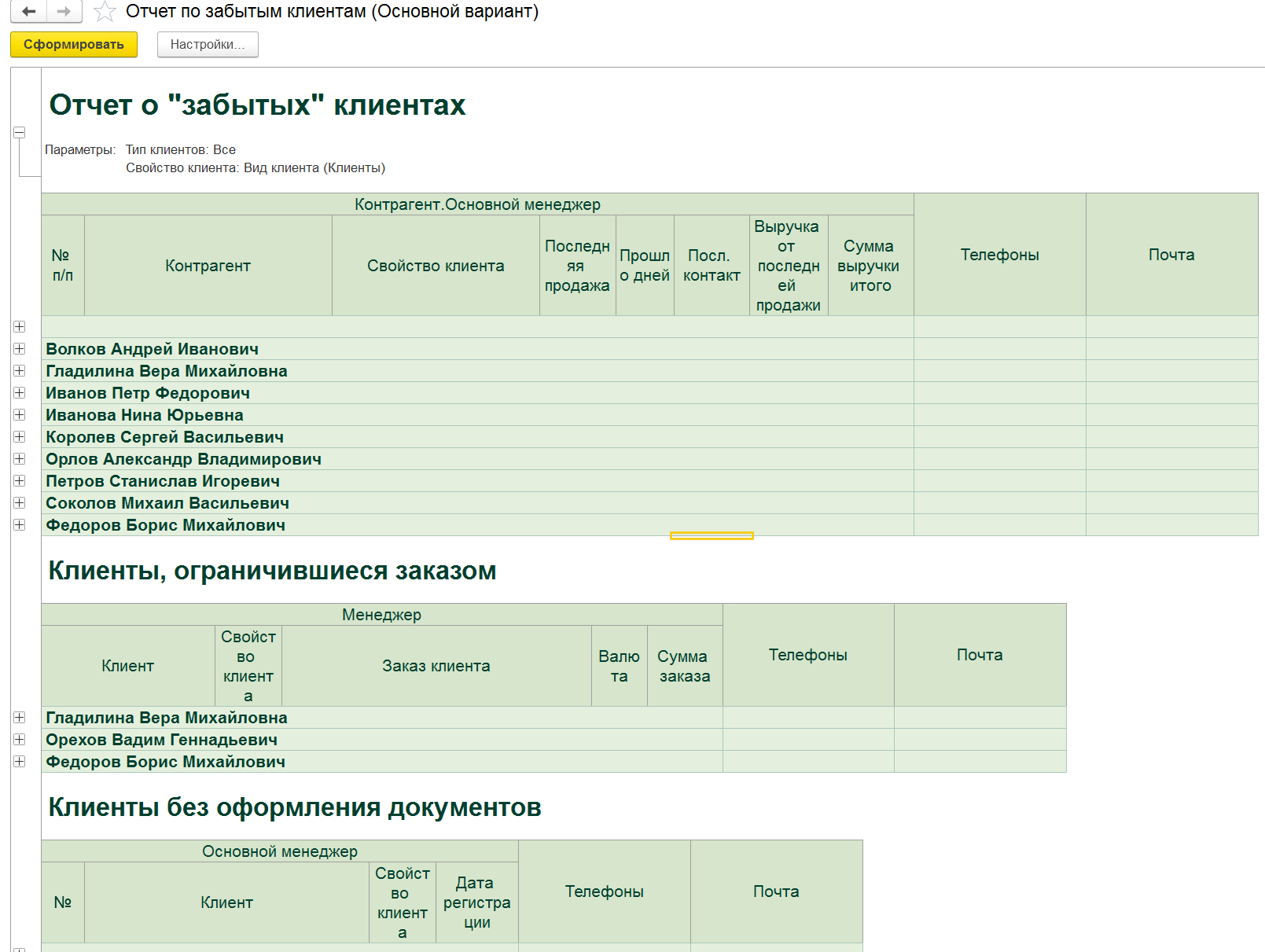Expand the Волков Андрей Иванович group

point(20,349)
